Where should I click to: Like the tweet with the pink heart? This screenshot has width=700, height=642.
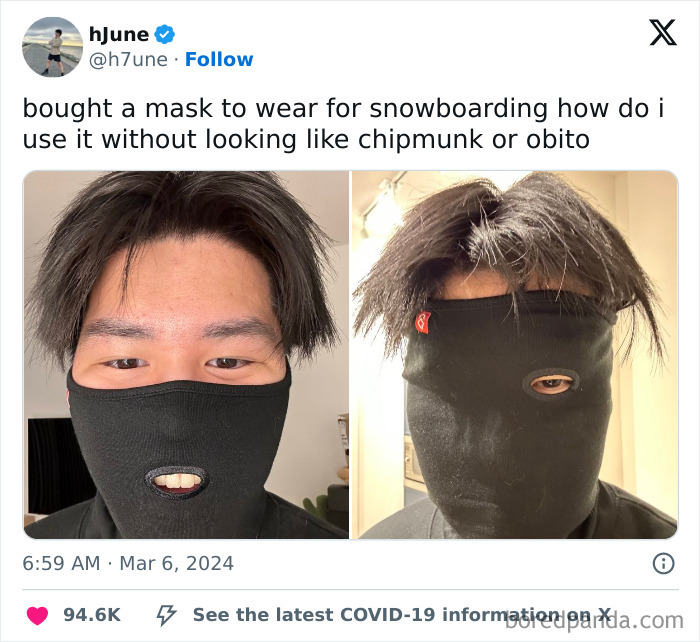37,615
